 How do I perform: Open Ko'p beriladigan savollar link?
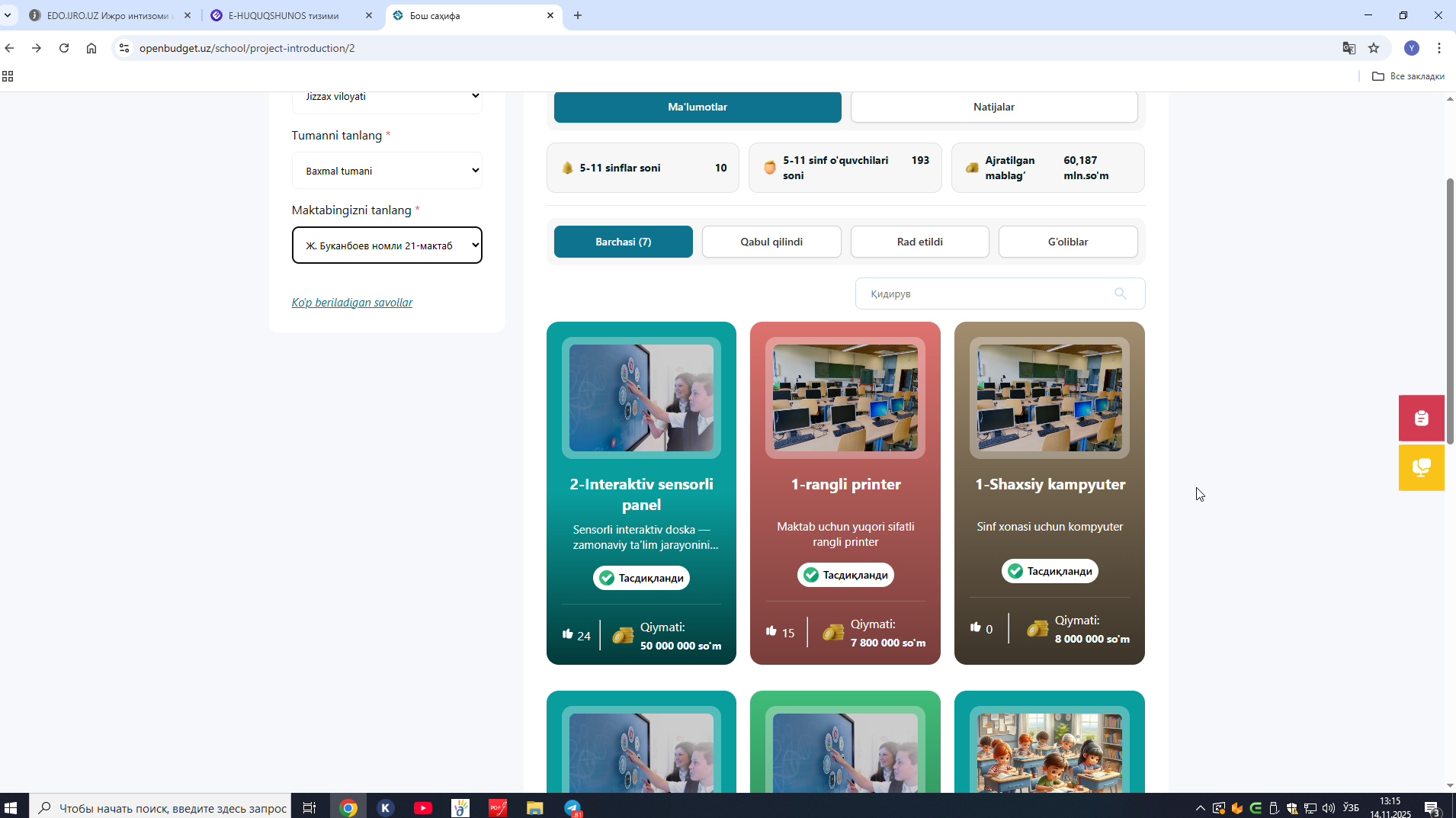coord(352,303)
